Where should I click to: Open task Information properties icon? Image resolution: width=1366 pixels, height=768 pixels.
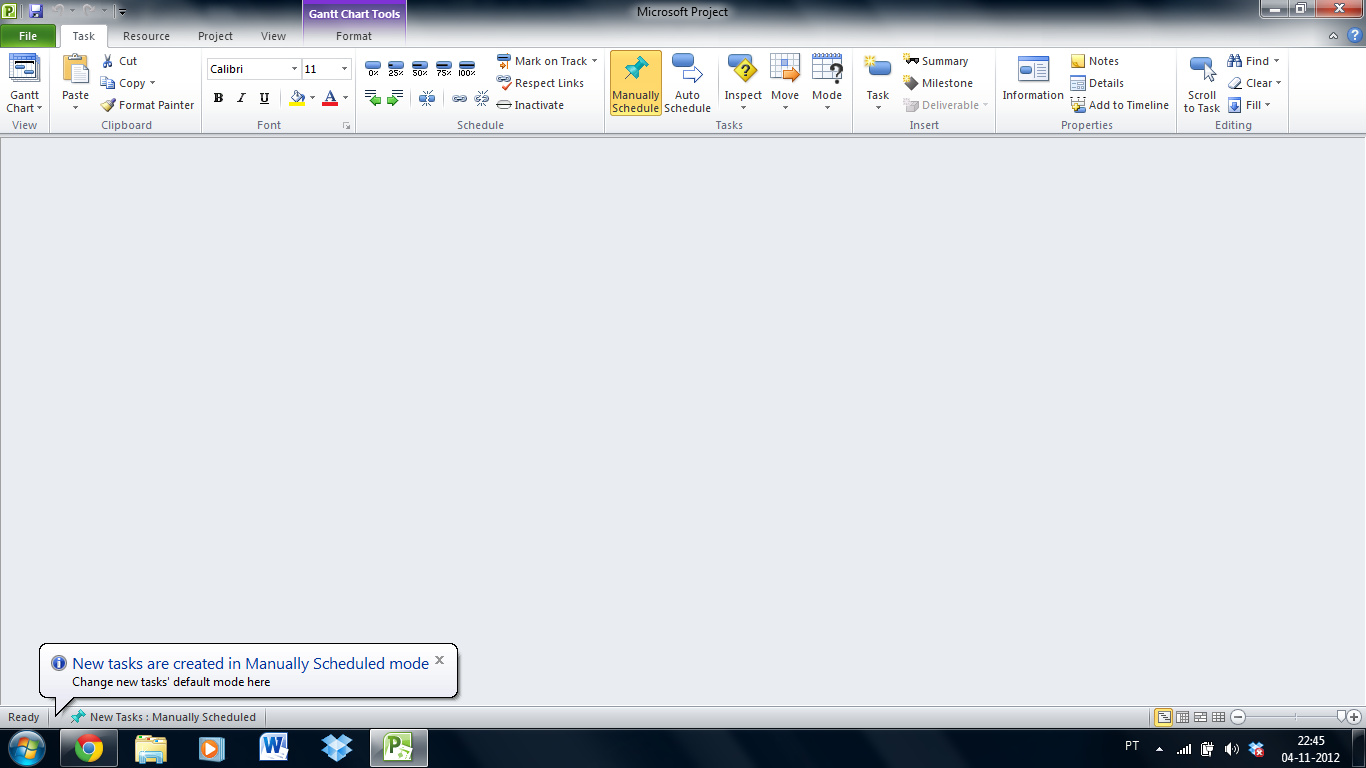click(x=1033, y=69)
